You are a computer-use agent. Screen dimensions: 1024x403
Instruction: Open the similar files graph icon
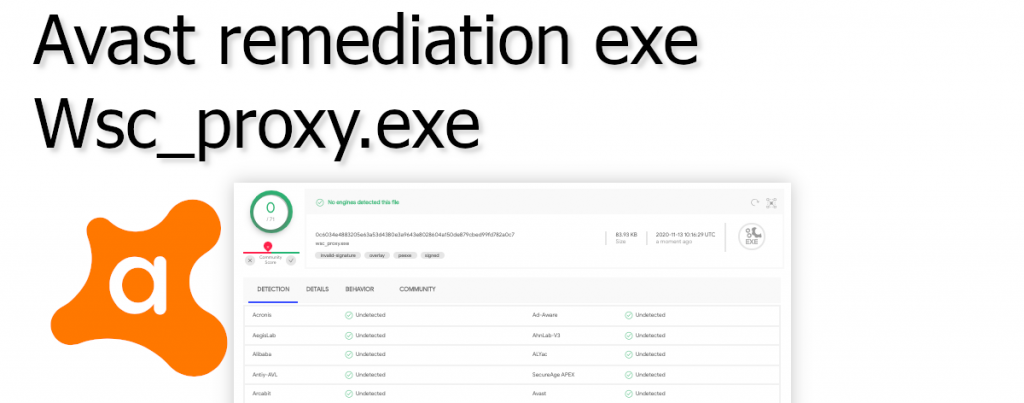[x=771, y=202]
